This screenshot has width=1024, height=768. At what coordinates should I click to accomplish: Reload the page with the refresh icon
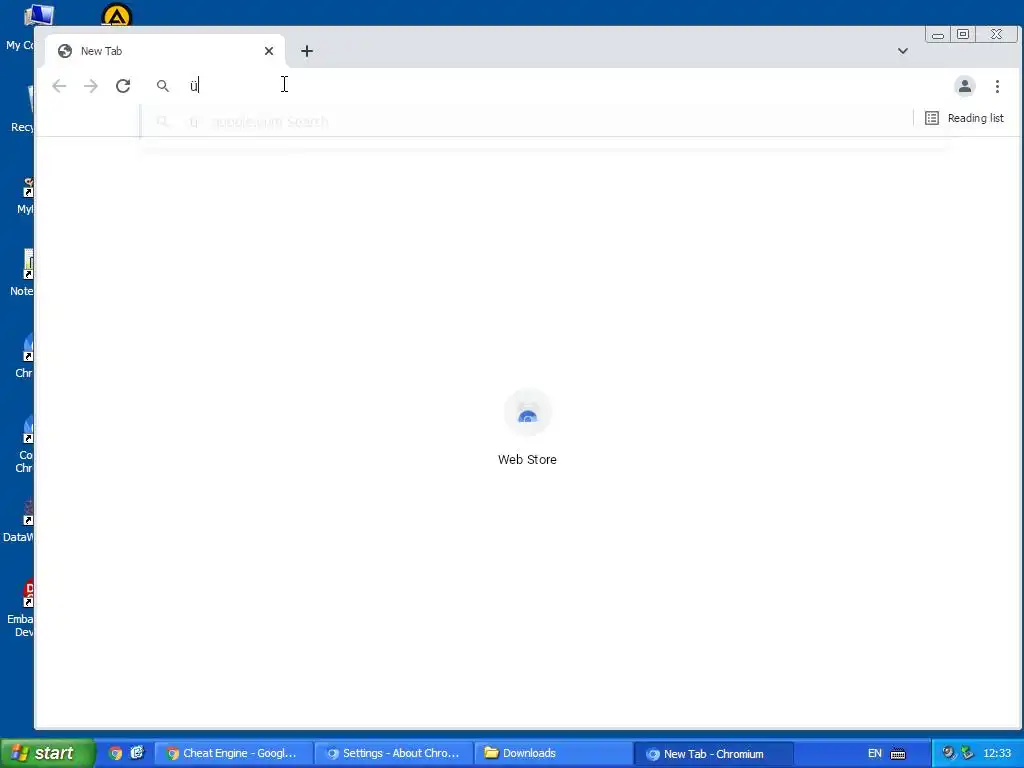click(123, 86)
